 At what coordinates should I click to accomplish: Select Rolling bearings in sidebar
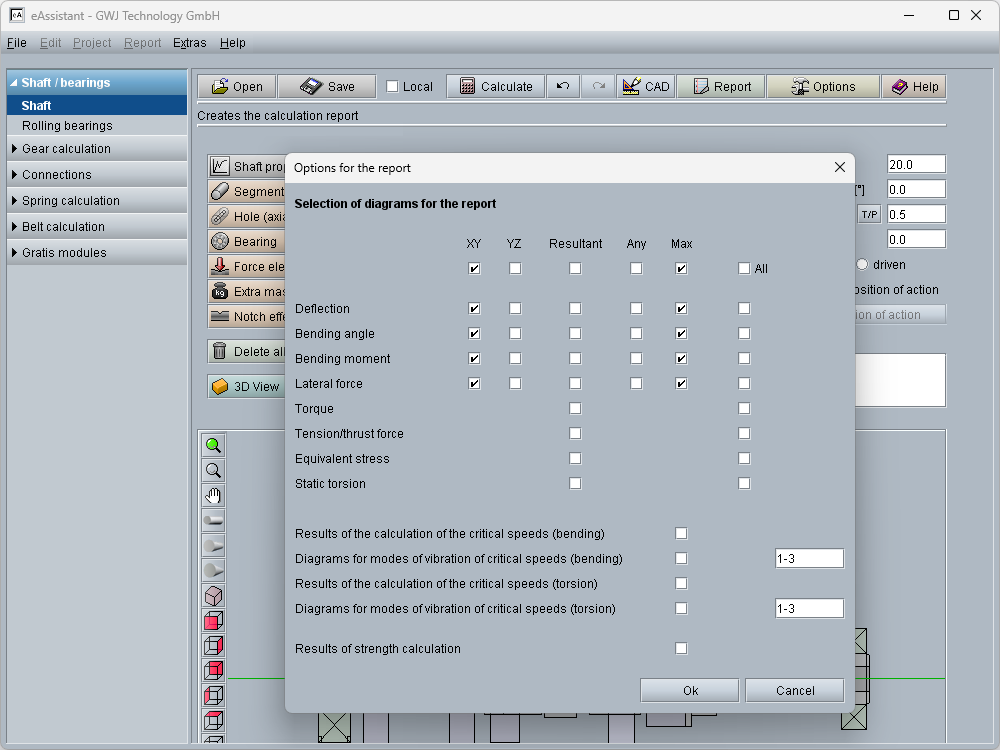(x=67, y=126)
